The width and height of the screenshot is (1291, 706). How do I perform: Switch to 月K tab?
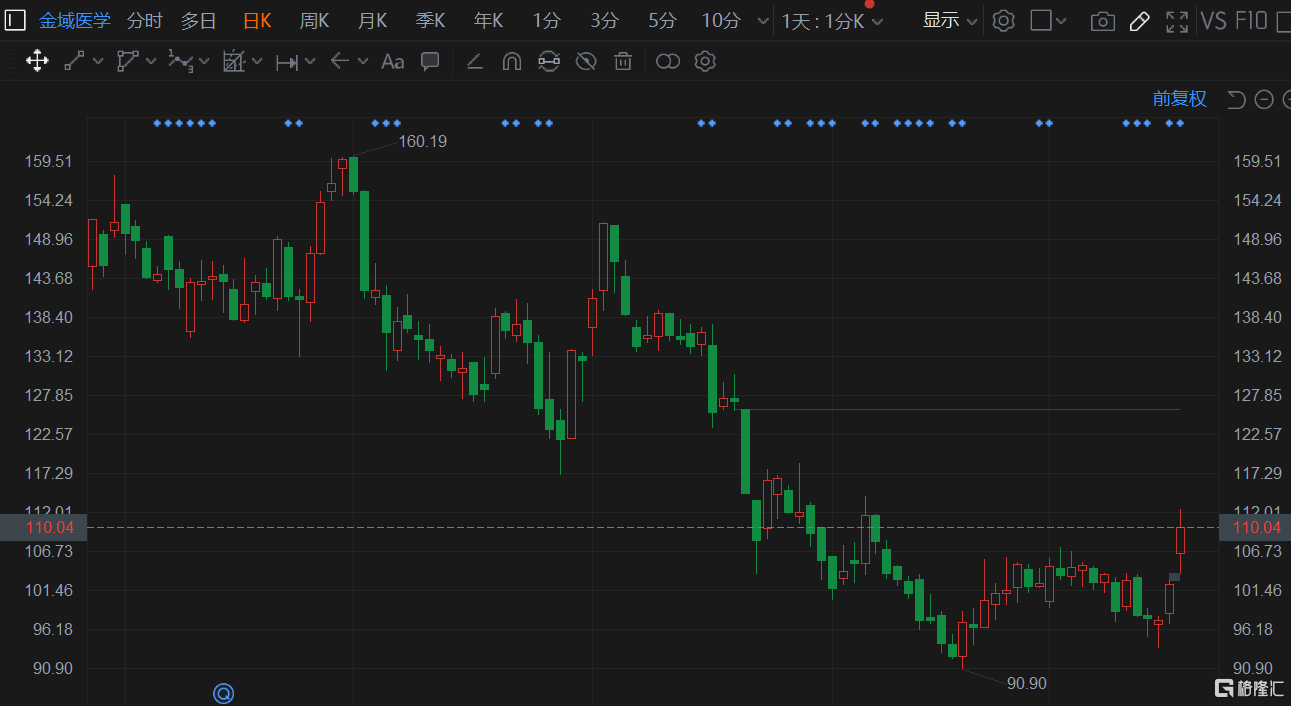pos(373,21)
